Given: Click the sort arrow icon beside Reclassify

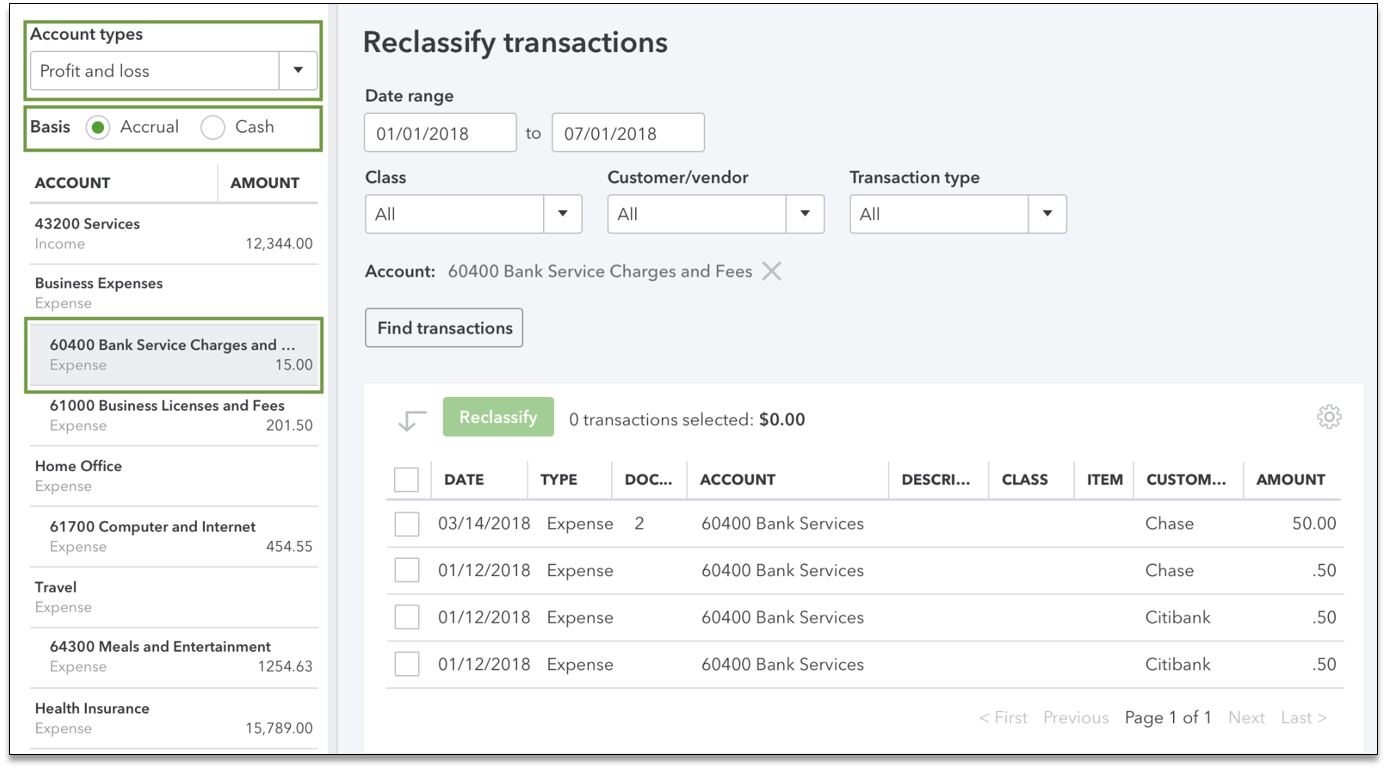Looking at the screenshot, I should [x=411, y=420].
